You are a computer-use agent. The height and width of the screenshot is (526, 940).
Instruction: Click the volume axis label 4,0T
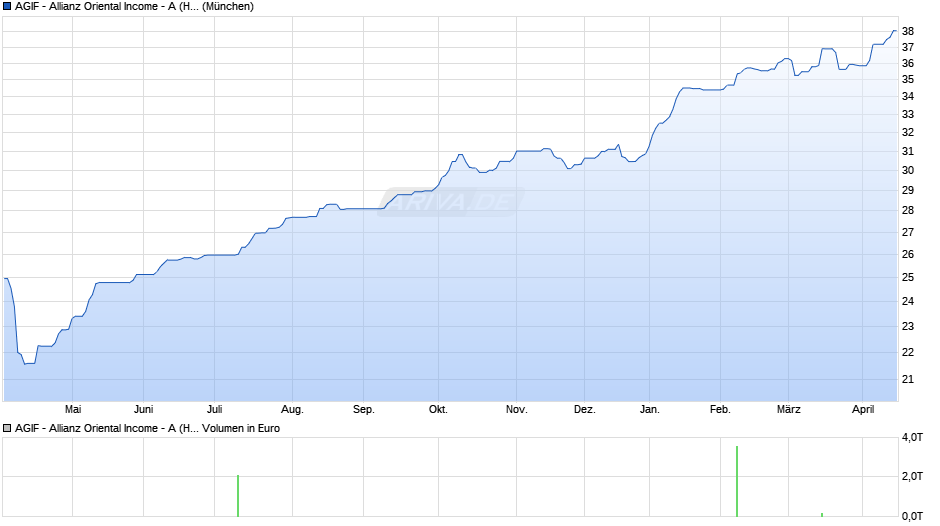tap(912, 437)
